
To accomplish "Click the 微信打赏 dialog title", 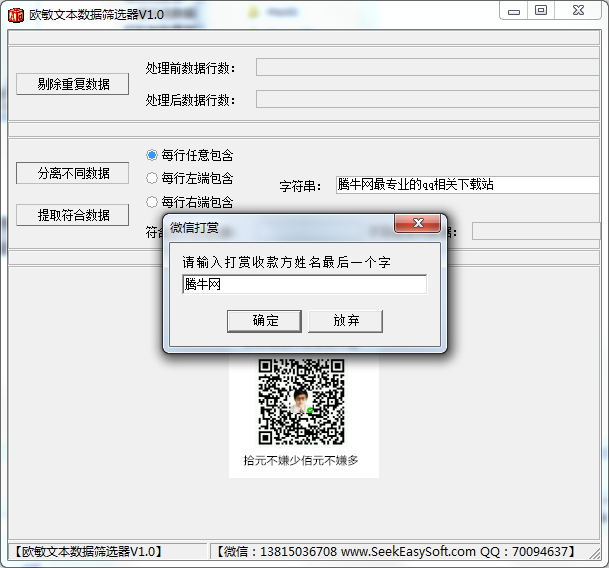I will pyautogui.click(x=194, y=228).
